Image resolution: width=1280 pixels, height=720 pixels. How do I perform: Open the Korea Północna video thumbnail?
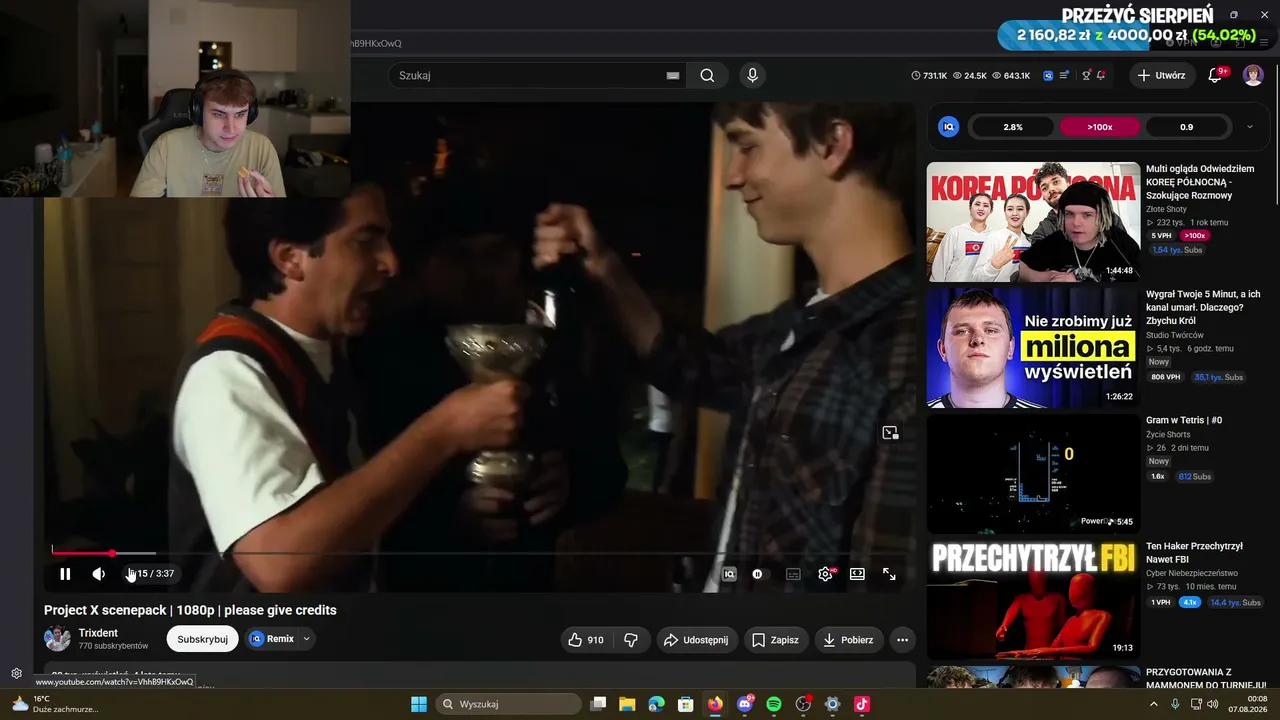tap(1033, 222)
